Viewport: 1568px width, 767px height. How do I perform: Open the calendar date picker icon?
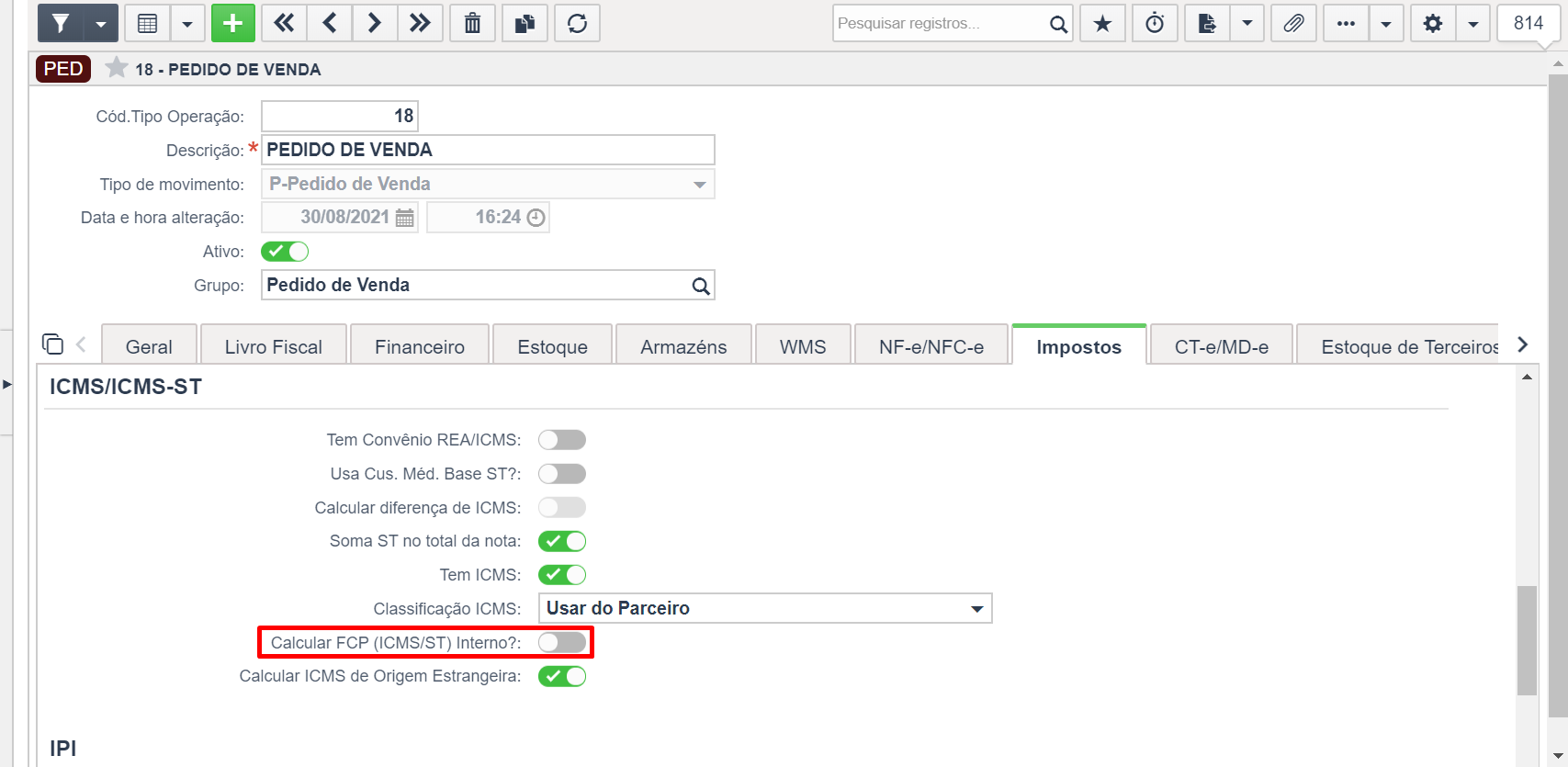(x=404, y=218)
